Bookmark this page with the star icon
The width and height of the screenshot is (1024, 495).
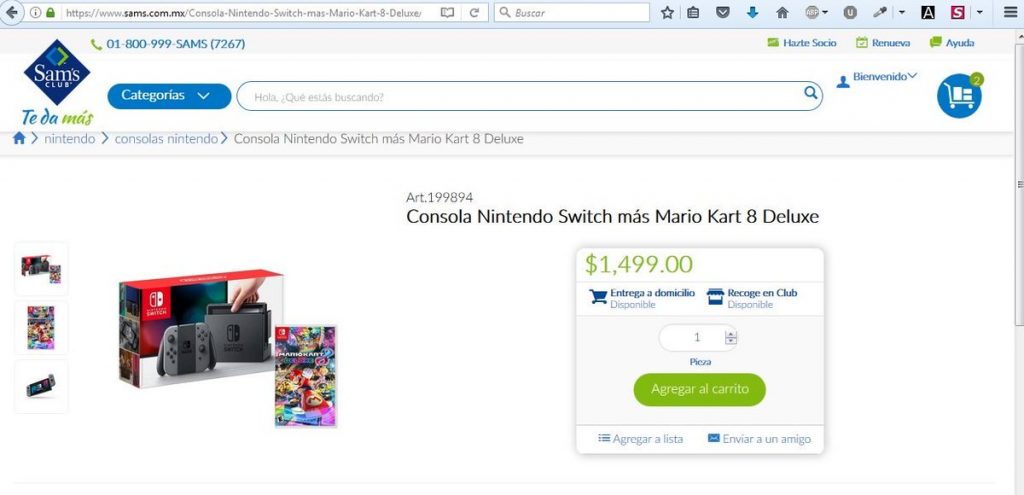pos(667,13)
